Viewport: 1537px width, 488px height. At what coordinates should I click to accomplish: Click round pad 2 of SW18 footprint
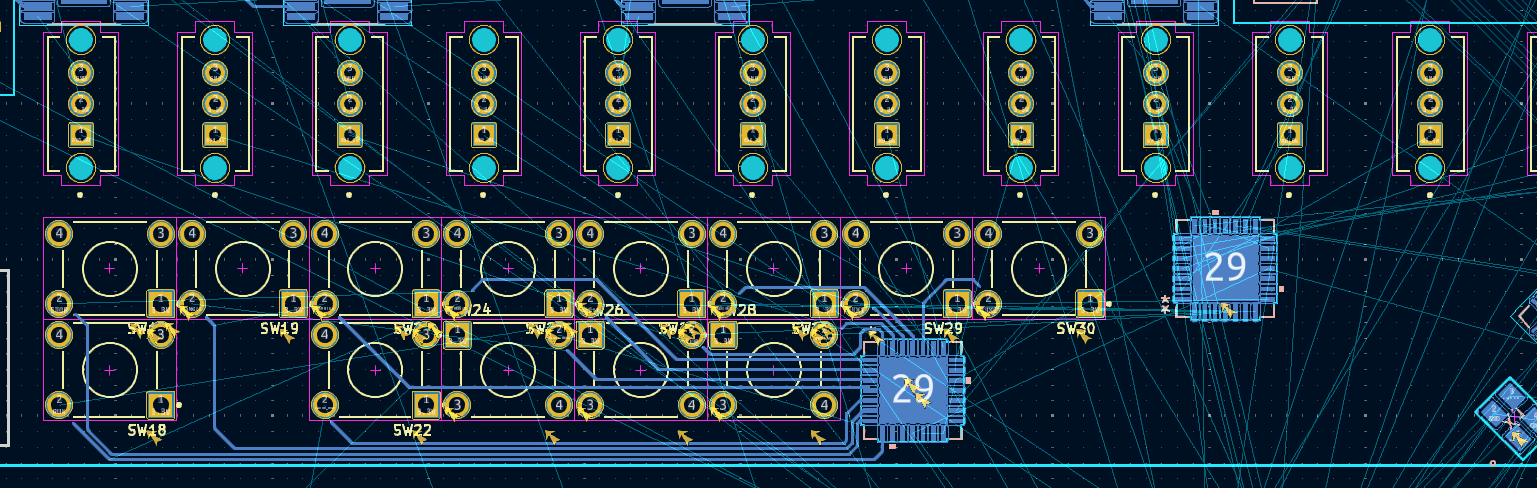59,404
